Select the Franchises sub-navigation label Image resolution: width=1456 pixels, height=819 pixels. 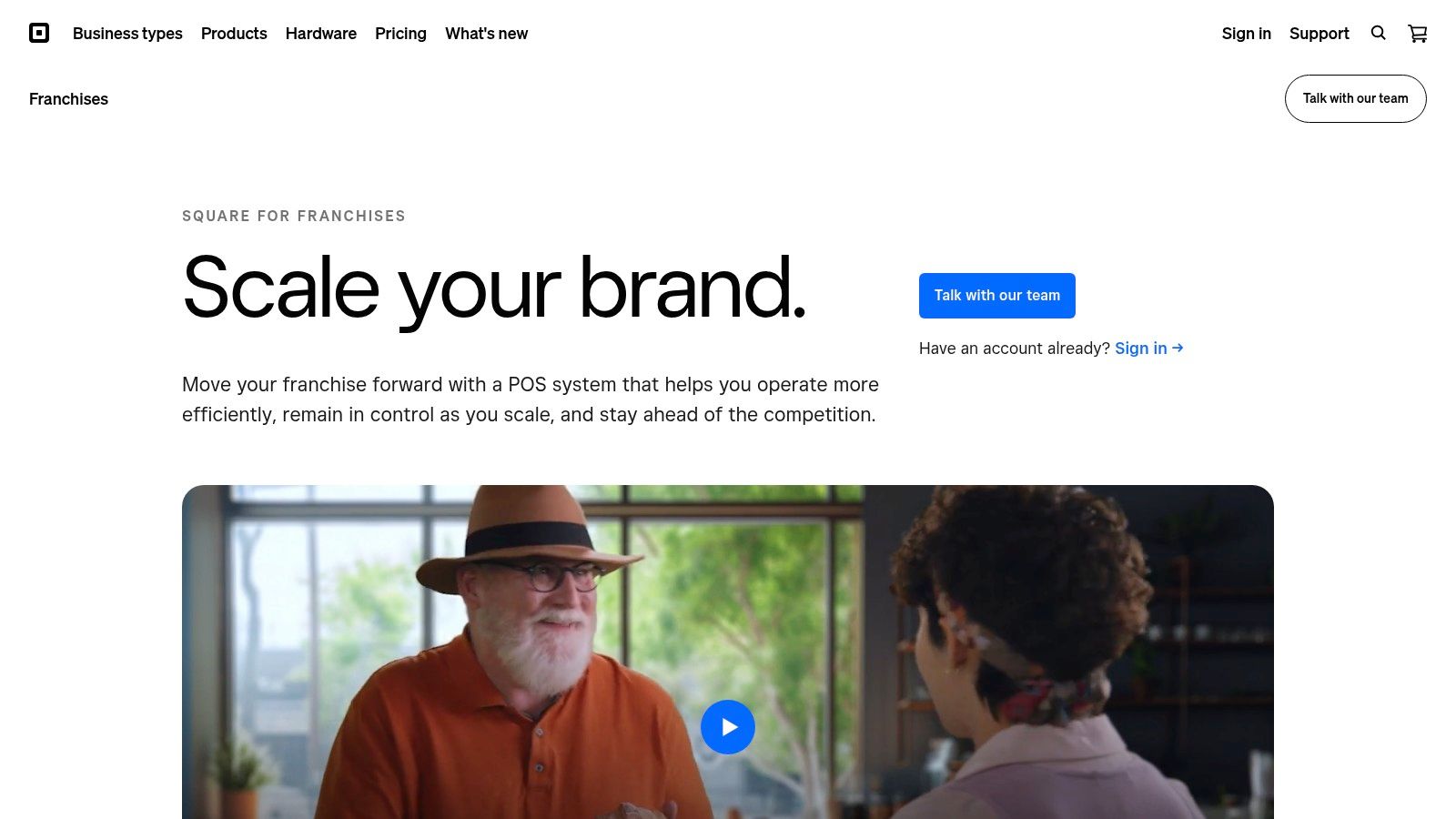click(68, 99)
